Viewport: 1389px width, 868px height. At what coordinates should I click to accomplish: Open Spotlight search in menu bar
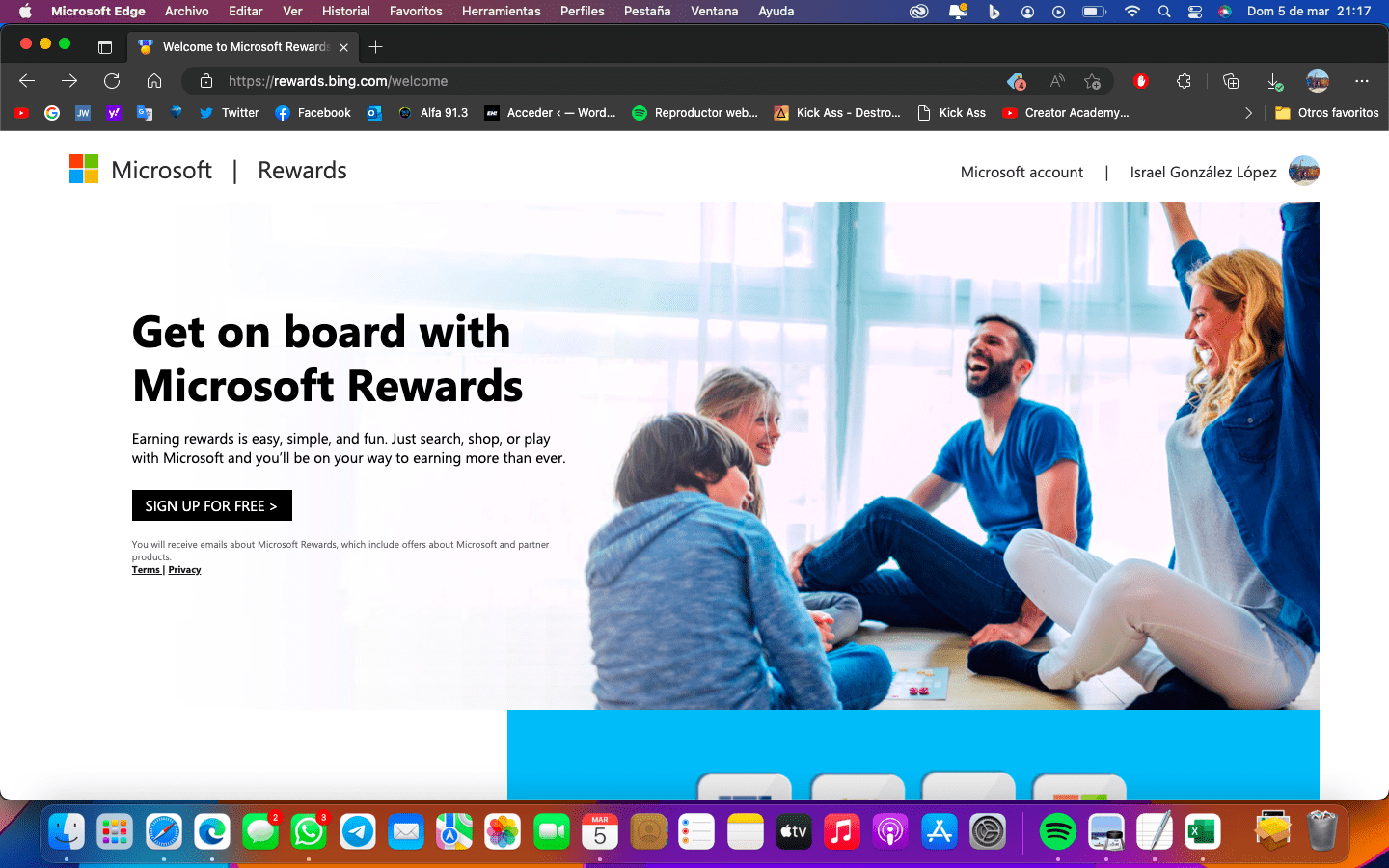1164,11
